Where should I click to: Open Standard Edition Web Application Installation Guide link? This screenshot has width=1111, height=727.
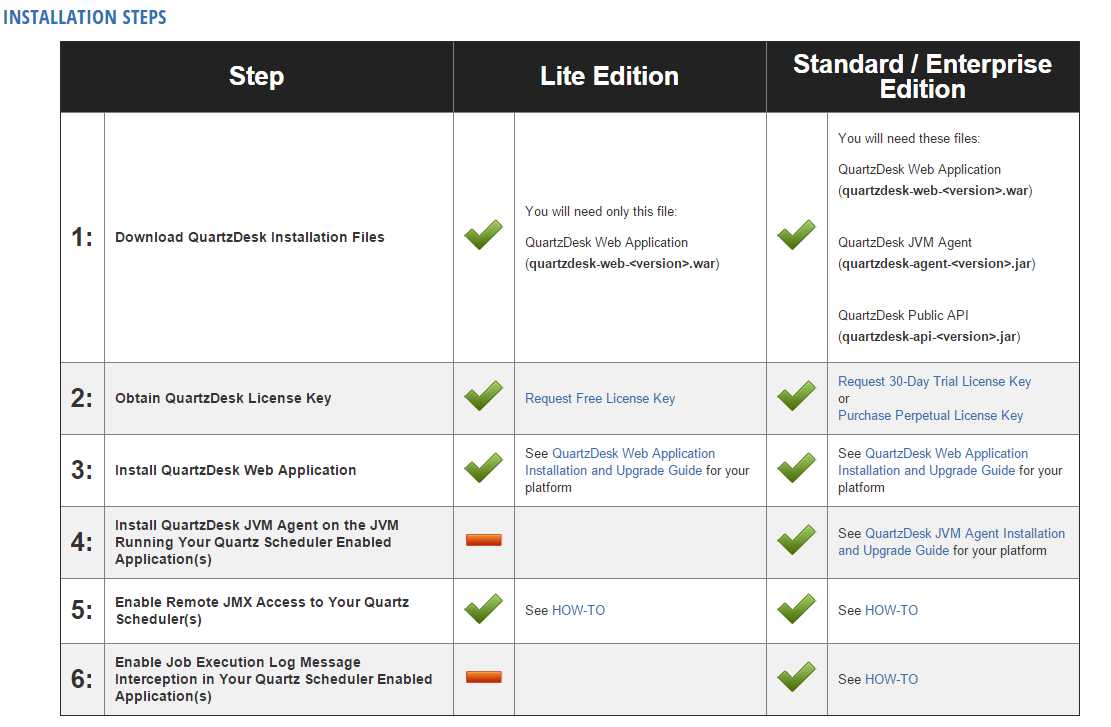(933, 462)
